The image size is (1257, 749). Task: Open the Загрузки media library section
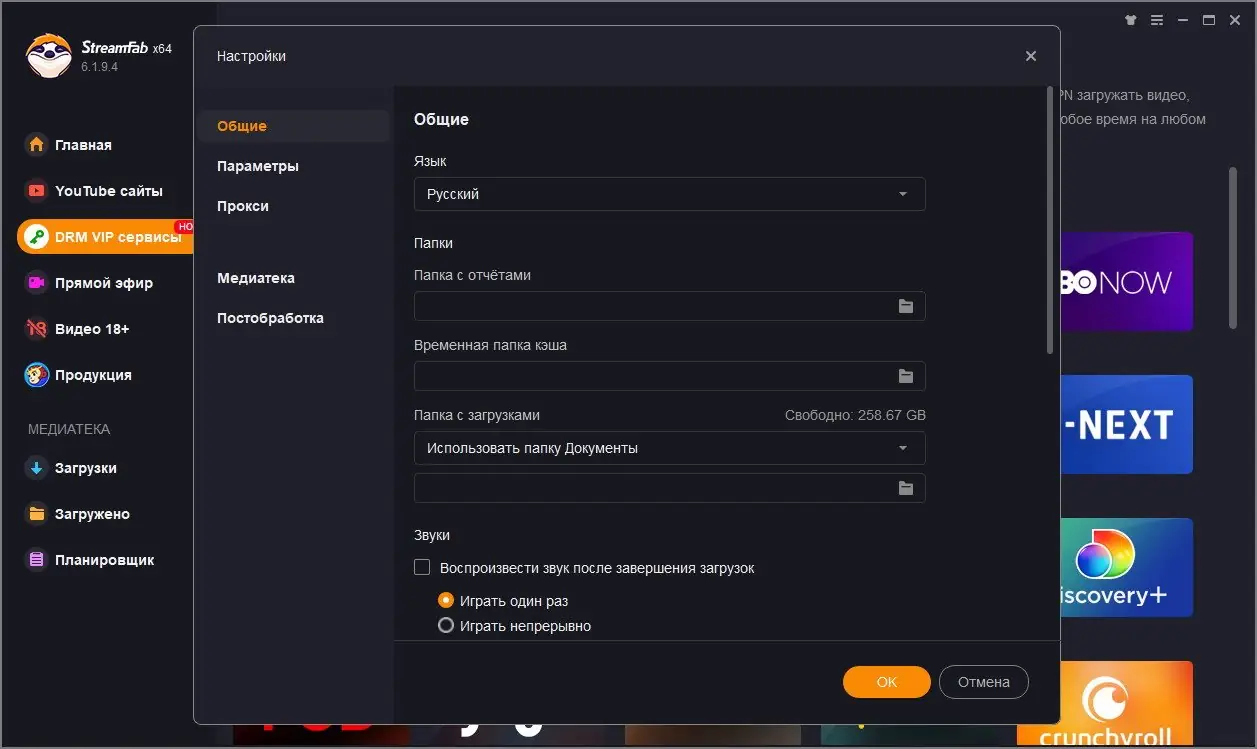pyautogui.click(x=83, y=467)
